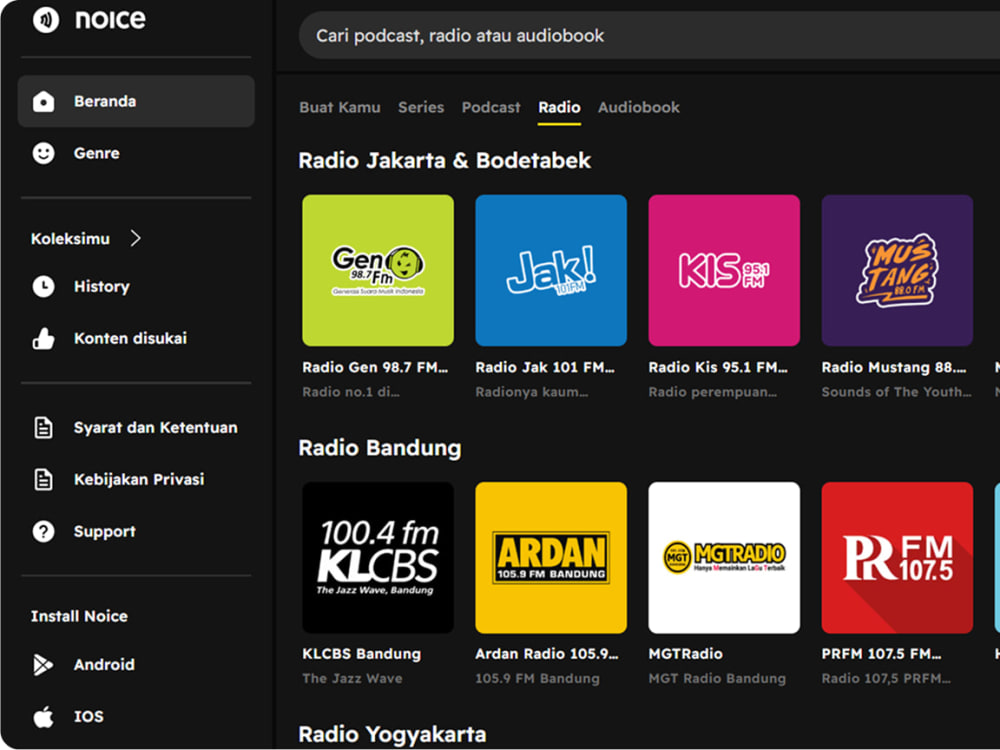Click the Koleksimu heading
1000x750 pixels.
coord(70,239)
